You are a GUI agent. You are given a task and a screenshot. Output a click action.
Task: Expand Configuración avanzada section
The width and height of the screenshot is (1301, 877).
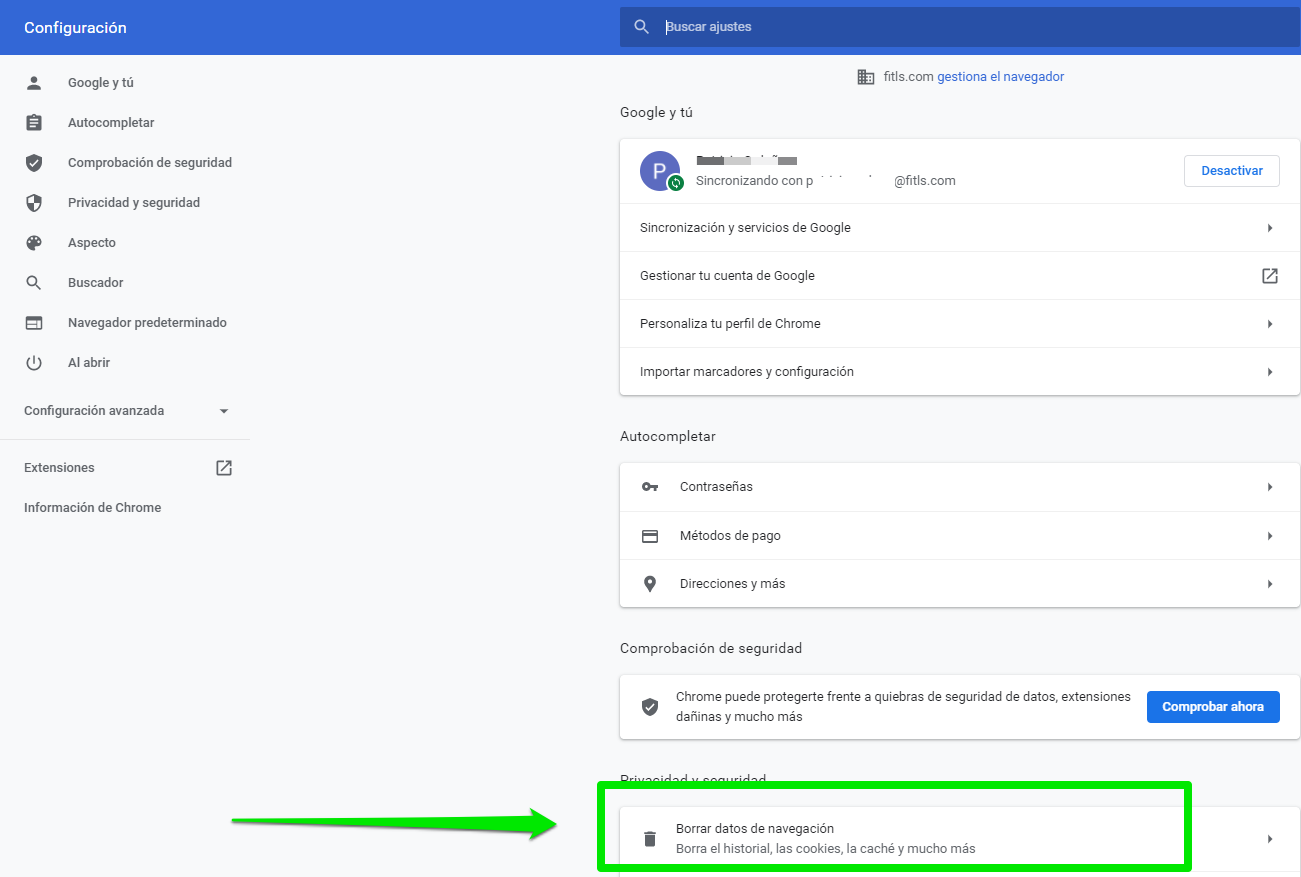click(224, 411)
